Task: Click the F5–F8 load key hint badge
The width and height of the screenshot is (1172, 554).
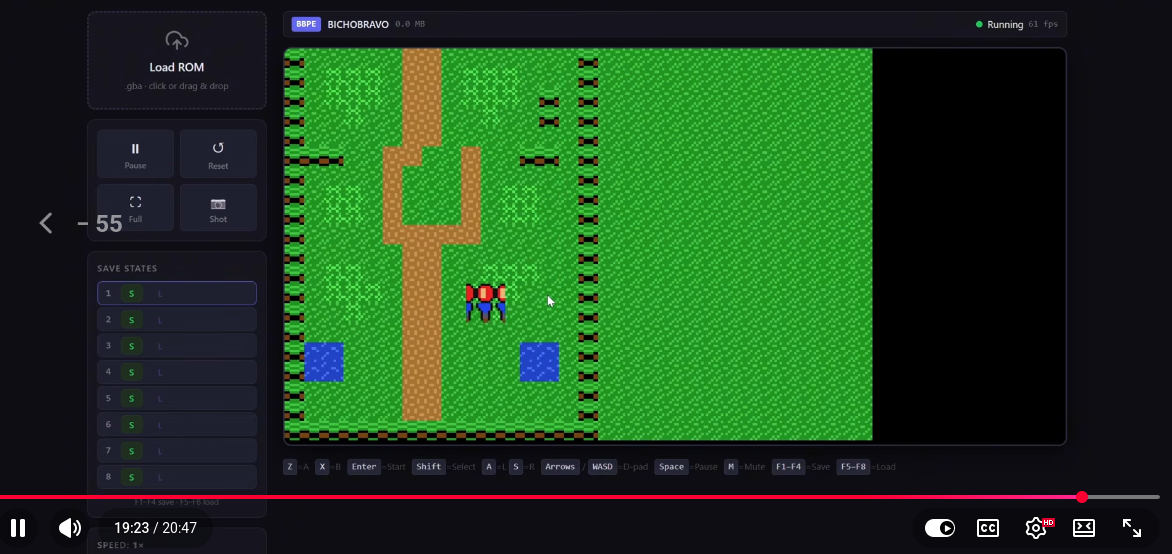Action: point(853,467)
